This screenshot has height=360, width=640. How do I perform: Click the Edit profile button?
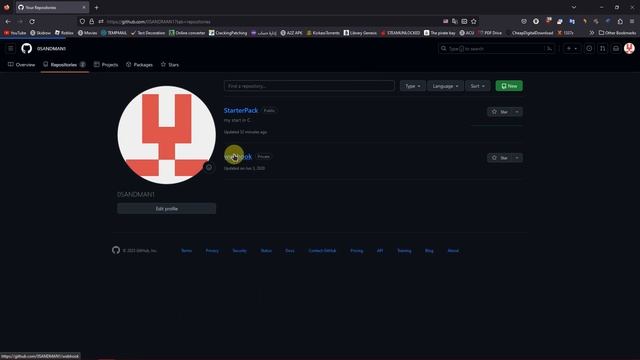167,209
